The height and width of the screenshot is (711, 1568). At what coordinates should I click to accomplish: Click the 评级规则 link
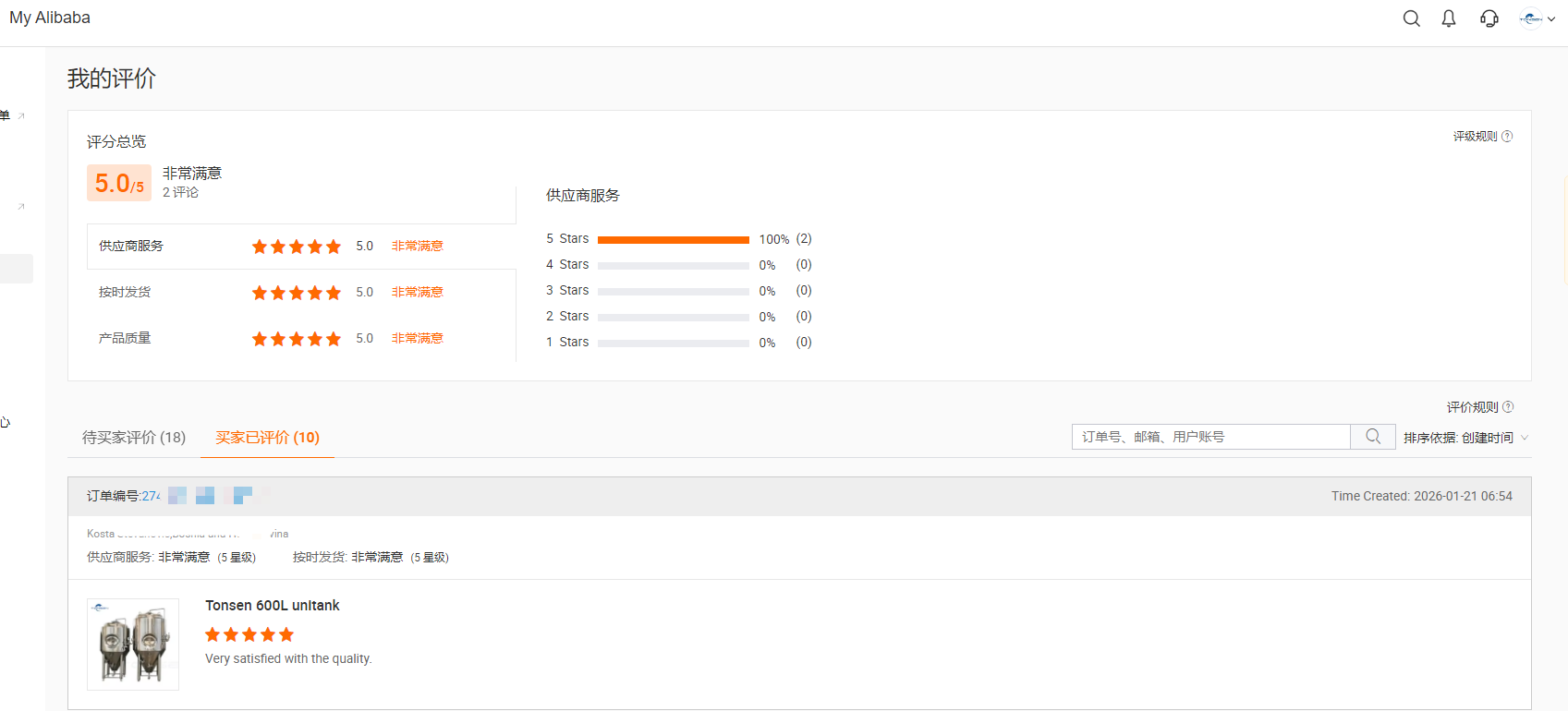tap(1474, 137)
